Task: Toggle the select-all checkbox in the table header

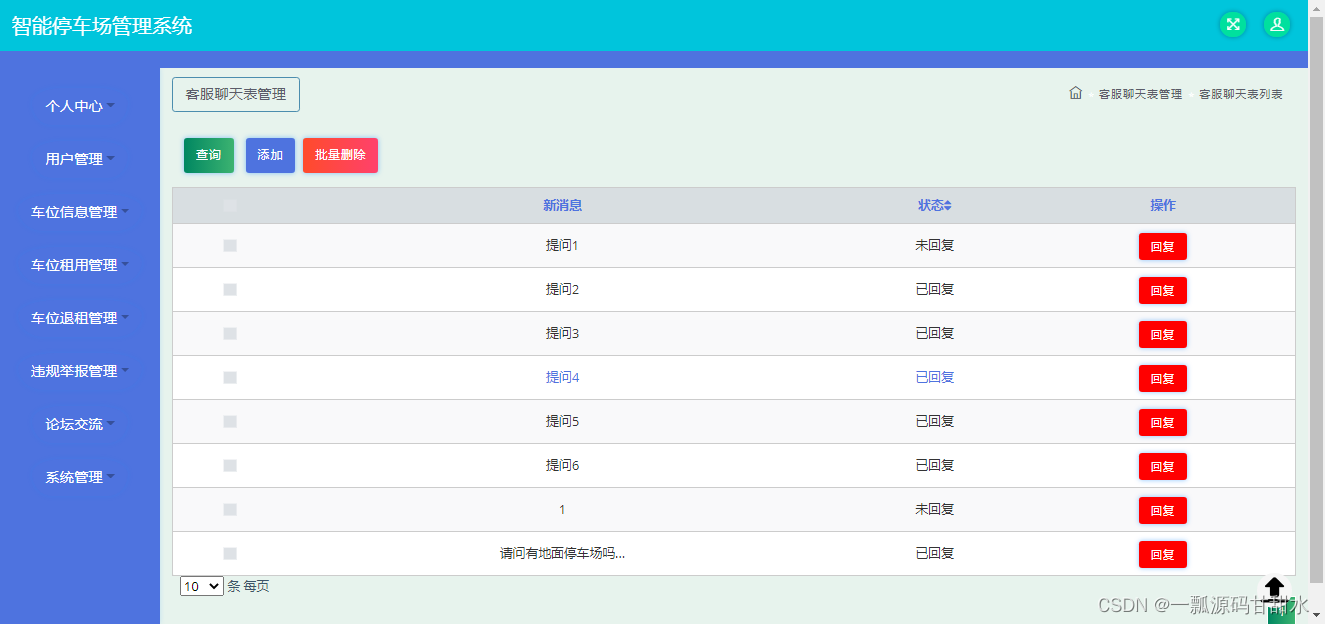Action: pyautogui.click(x=230, y=204)
